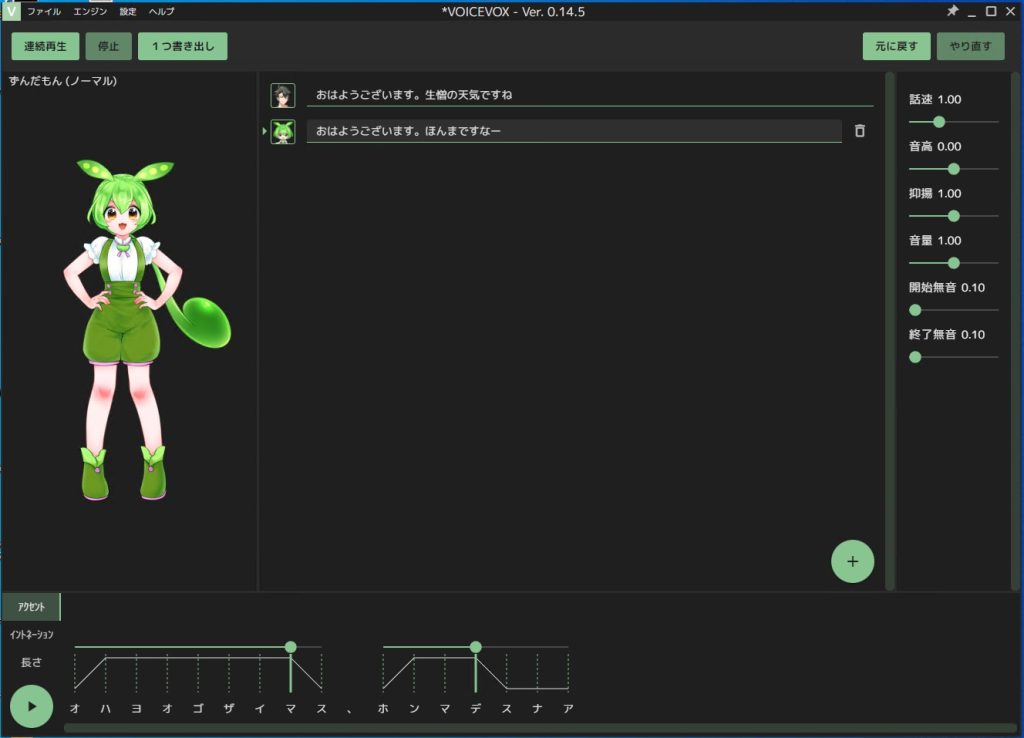Delete the second line with trash icon
The image size is (1024, 738).
click(859, 131)
